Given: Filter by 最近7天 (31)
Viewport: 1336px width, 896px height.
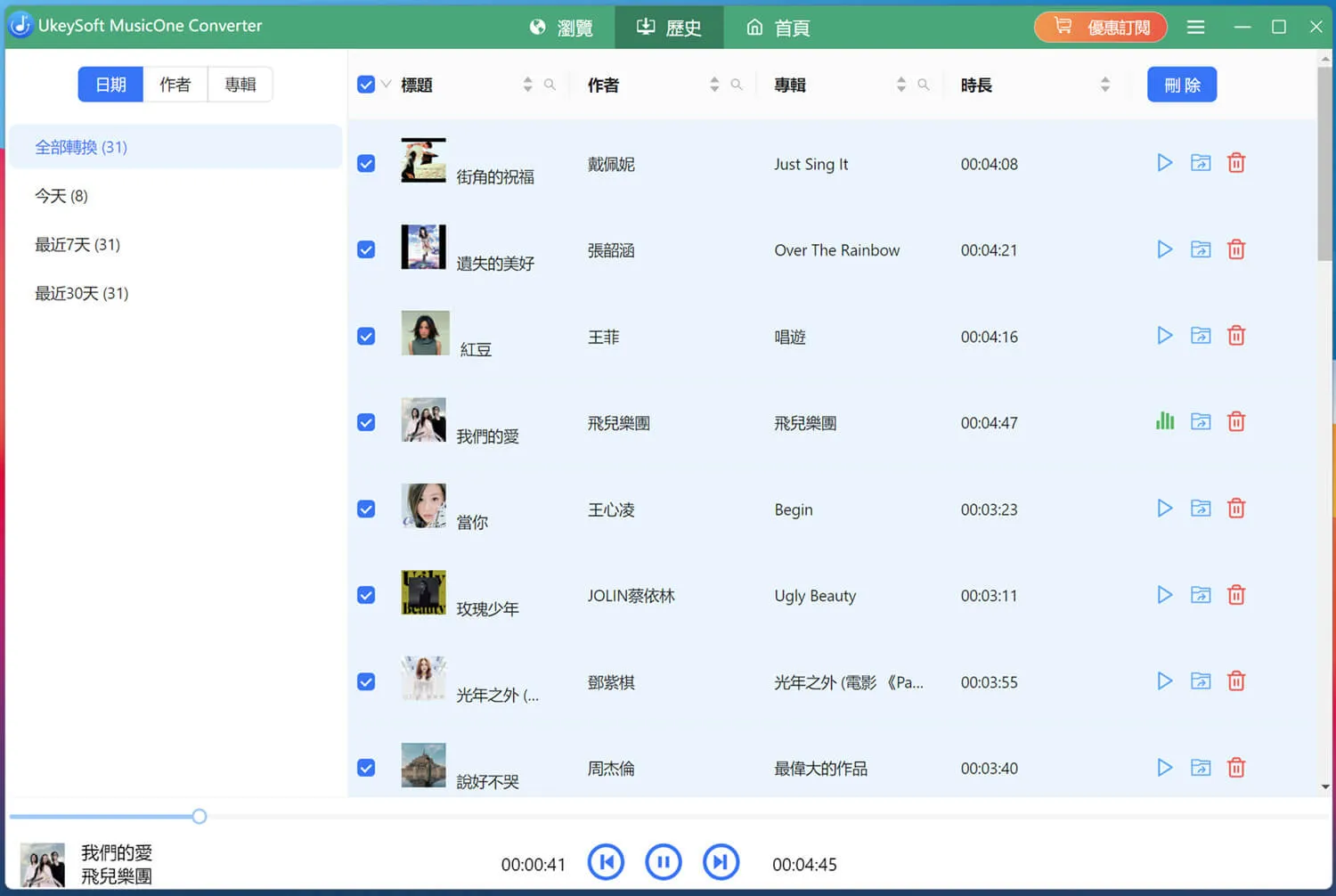Looking at the screenshot, I should coord(175,245).
